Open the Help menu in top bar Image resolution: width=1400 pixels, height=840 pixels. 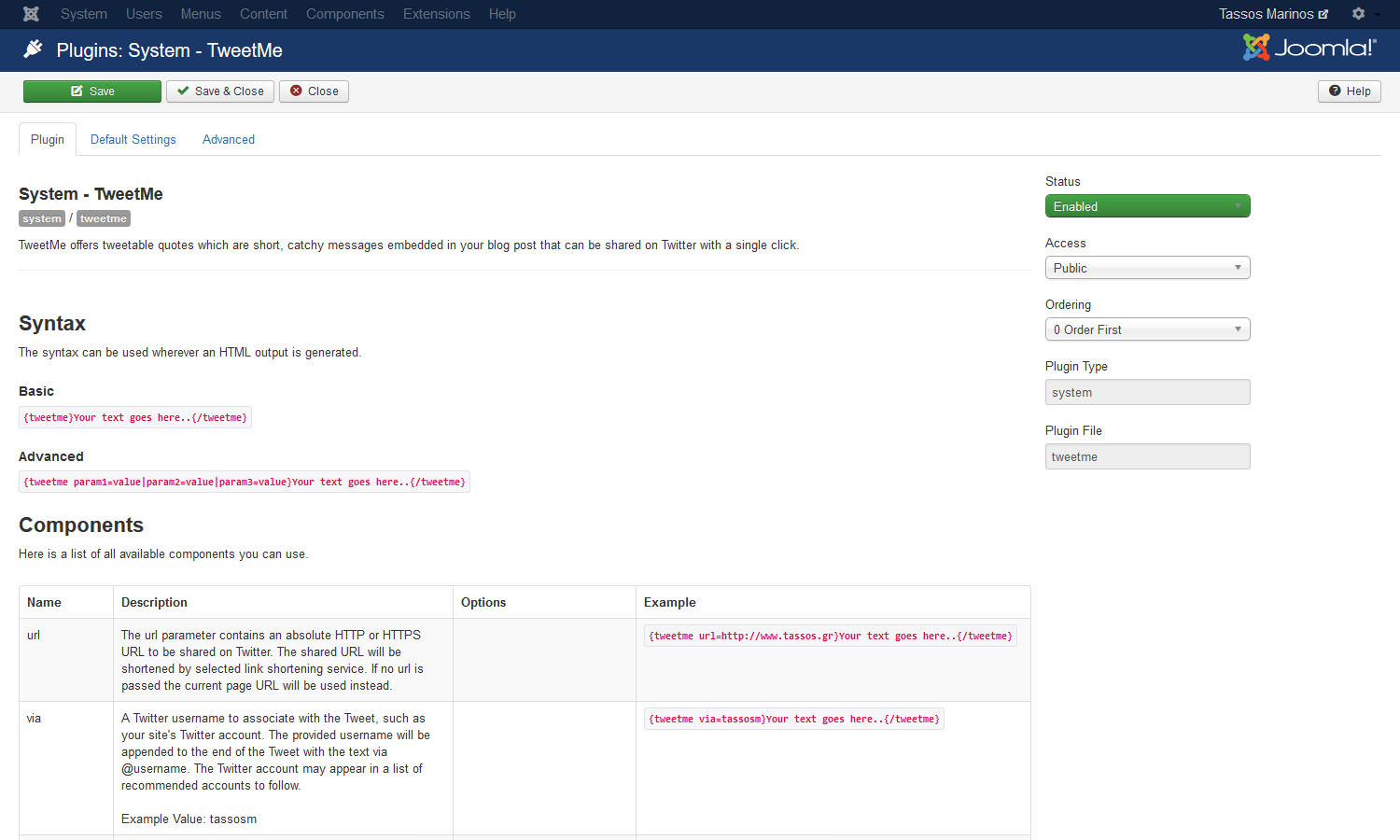502,14
